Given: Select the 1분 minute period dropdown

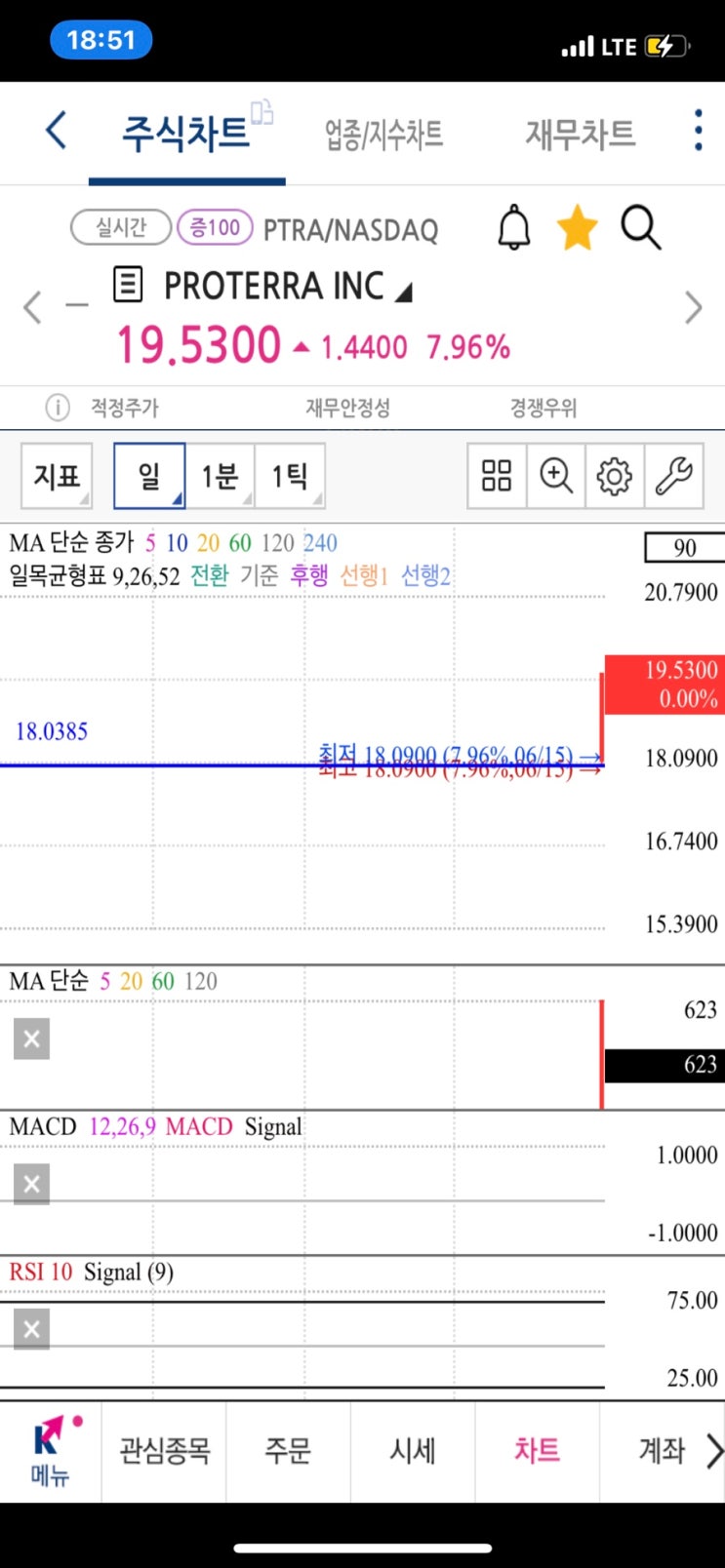Looking at the screenshot, I should pos(221,476).
